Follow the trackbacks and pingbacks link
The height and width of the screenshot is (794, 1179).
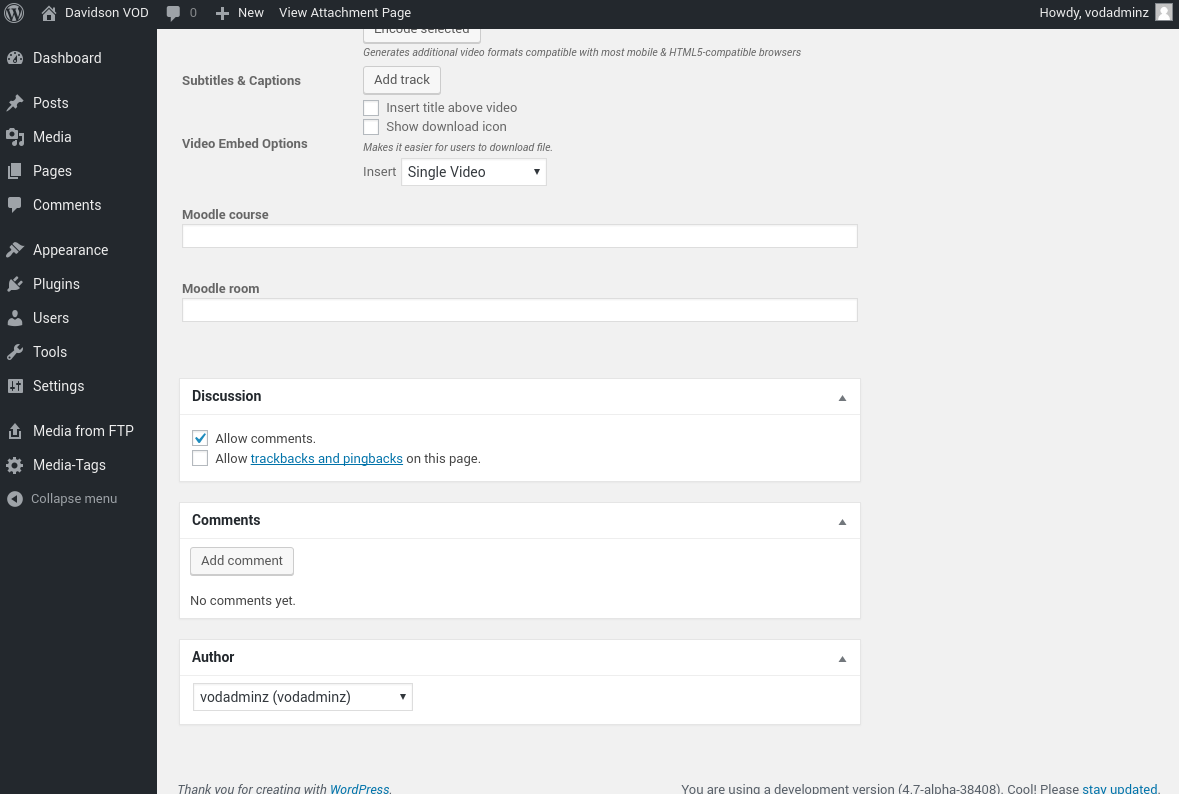click(x=326, y=459)
